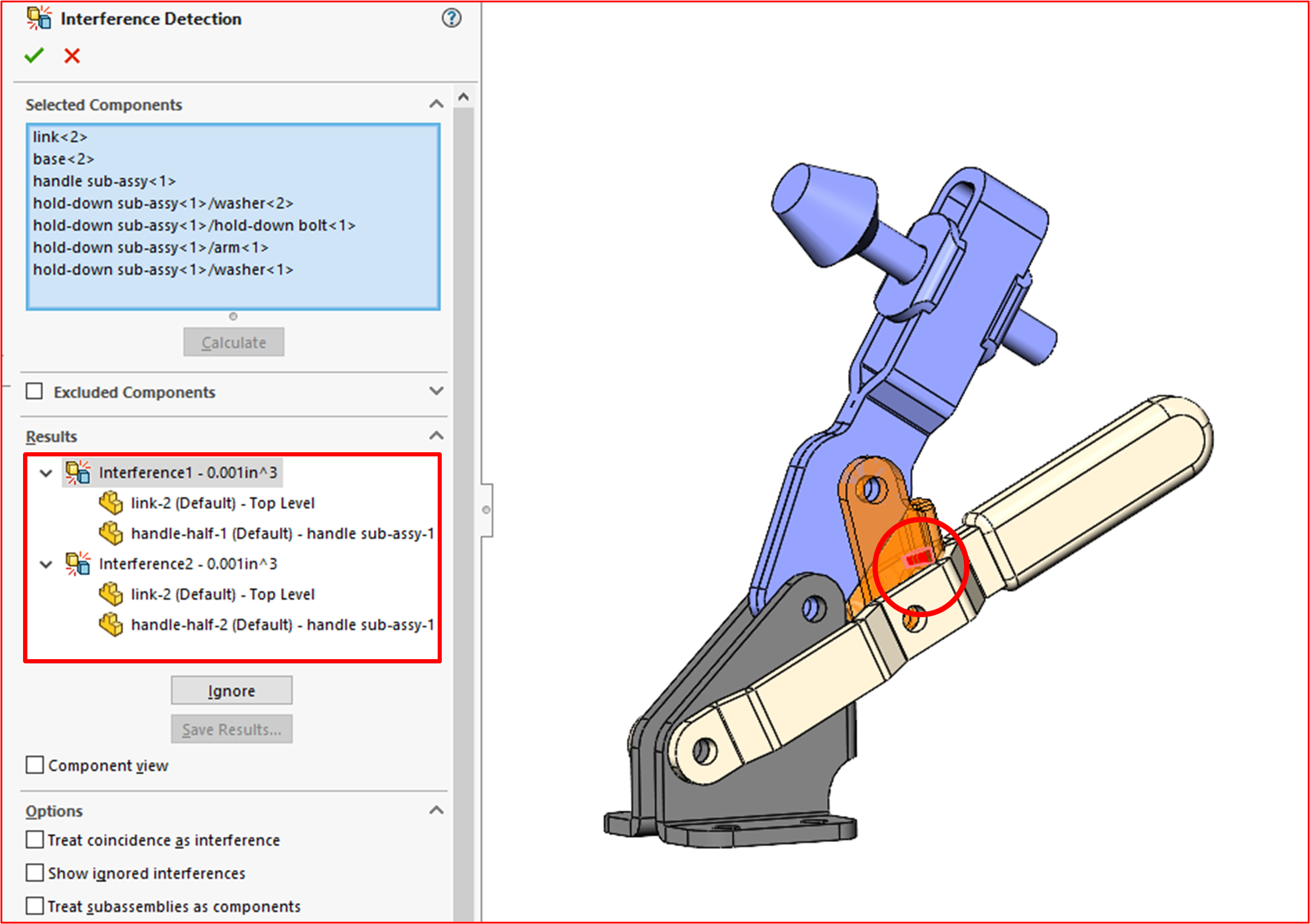Click the Interference2 result icon
The width and height of the screenshot is (1310, 924).
[77, 563]
